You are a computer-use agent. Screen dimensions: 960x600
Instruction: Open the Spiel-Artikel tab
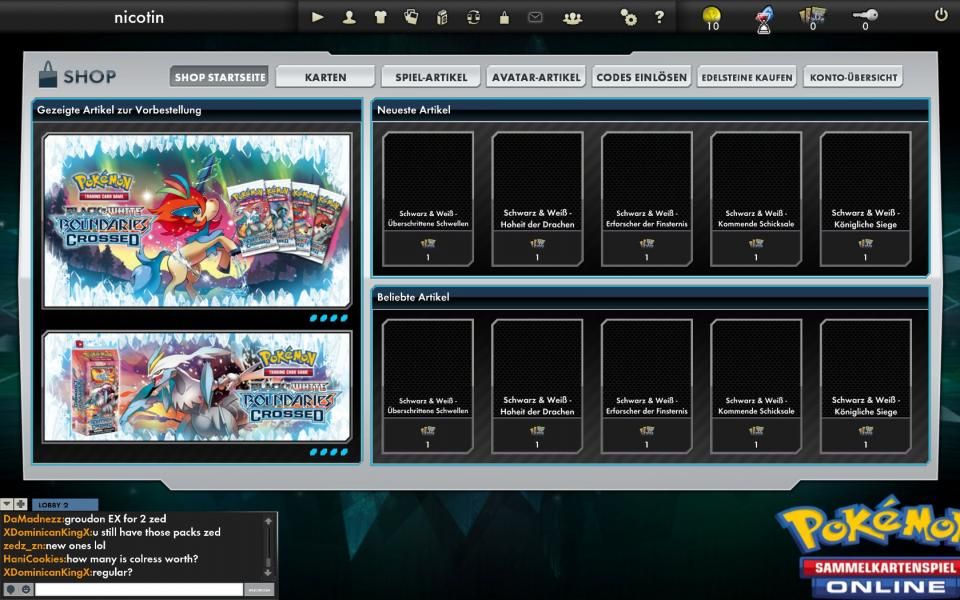coord(430,77)
